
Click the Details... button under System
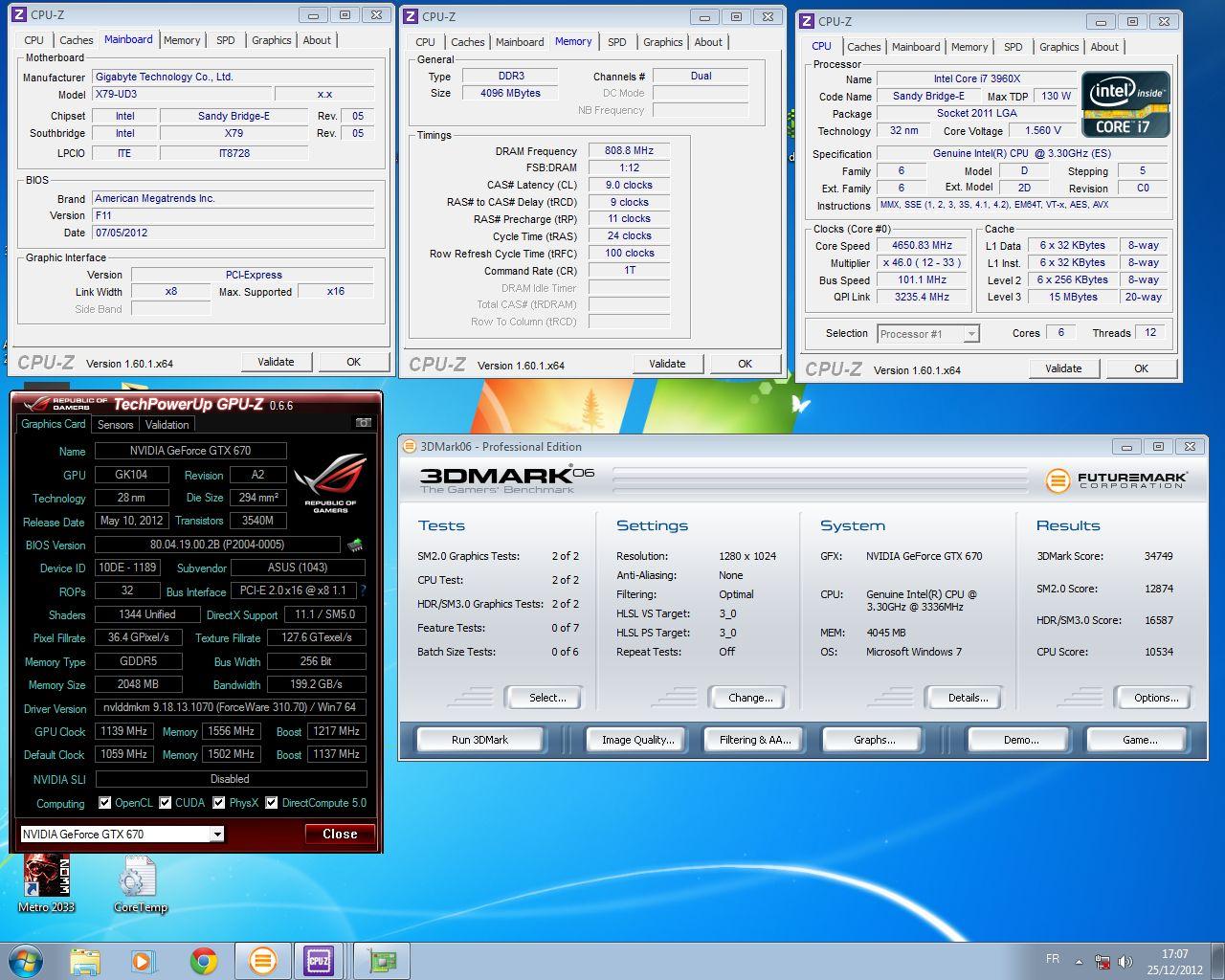pos(968,698)
